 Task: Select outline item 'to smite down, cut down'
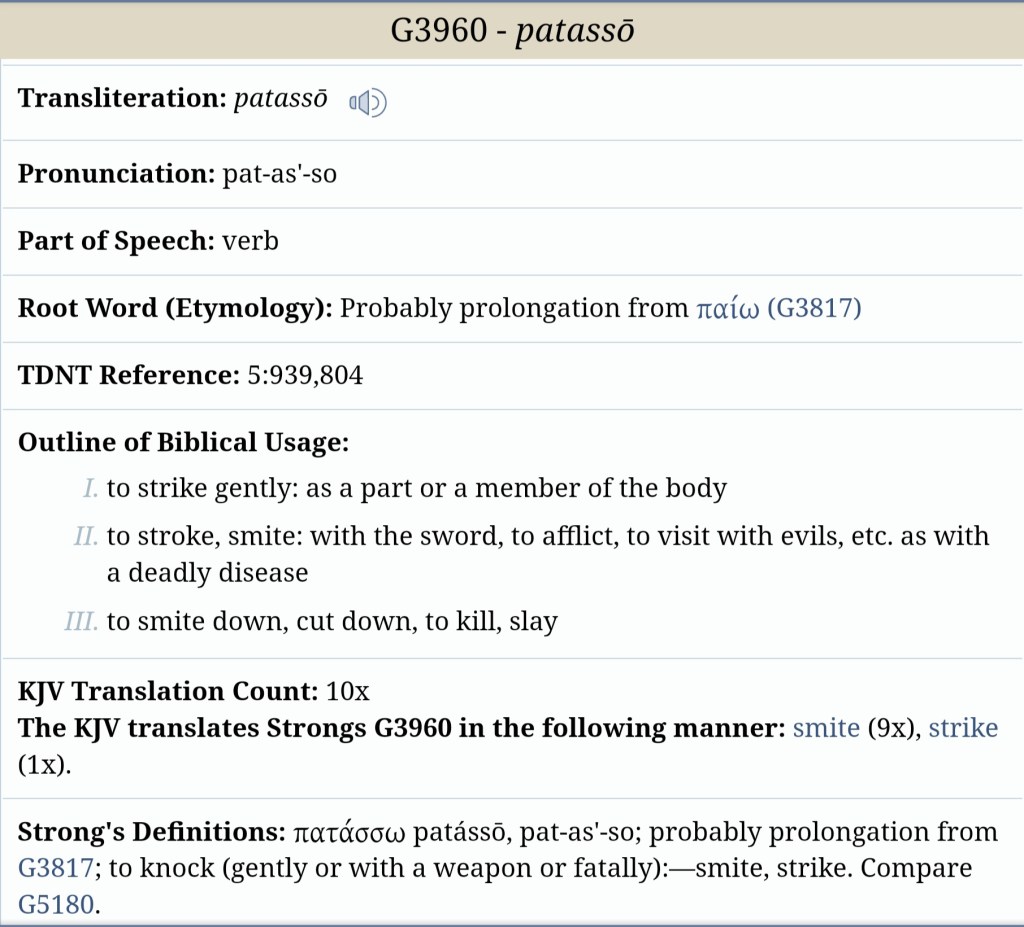(331, 621)
